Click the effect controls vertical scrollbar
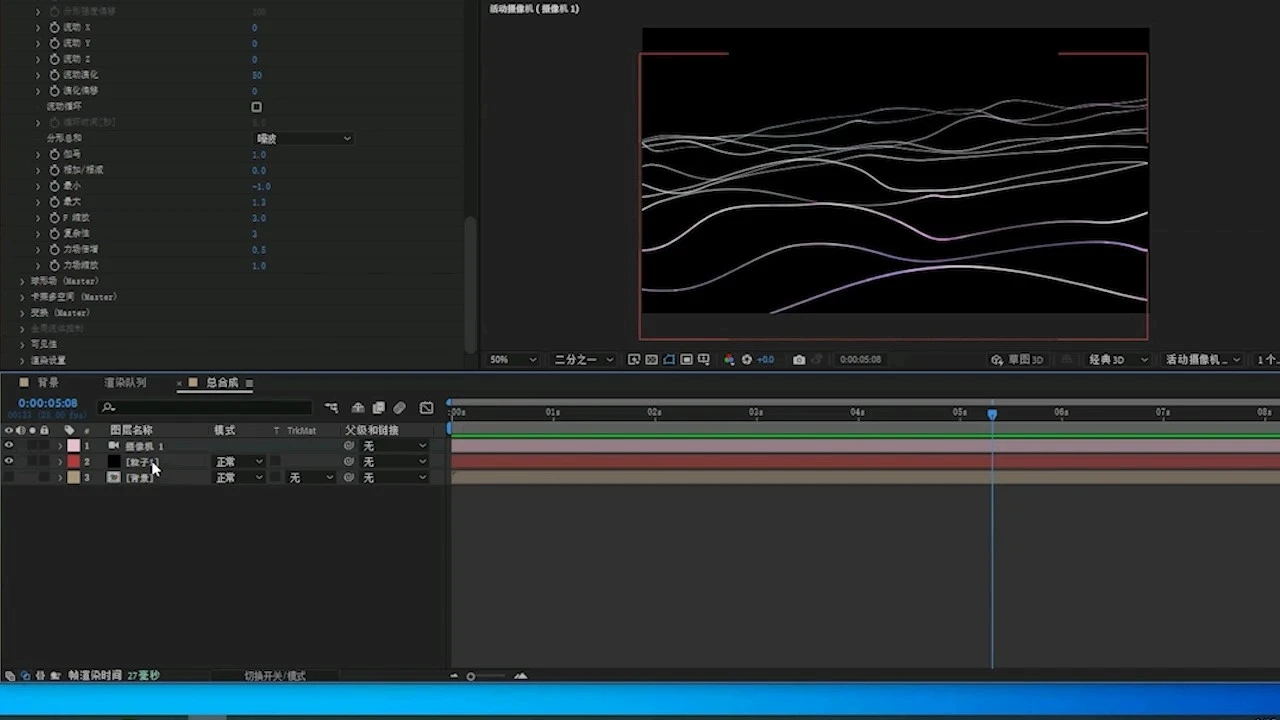The image size is (1280, 720). [470, 285]
